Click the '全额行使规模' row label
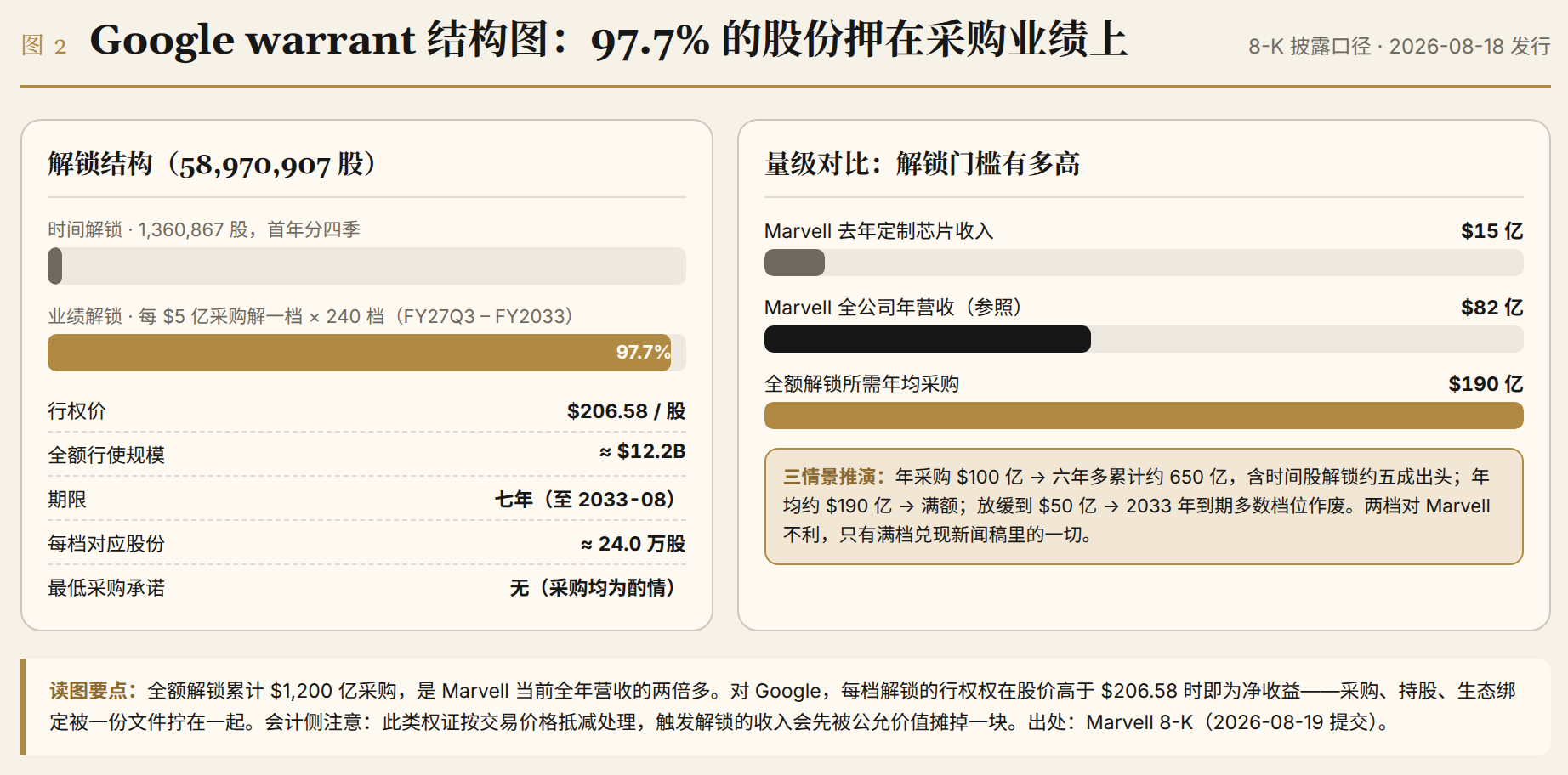 106,455
